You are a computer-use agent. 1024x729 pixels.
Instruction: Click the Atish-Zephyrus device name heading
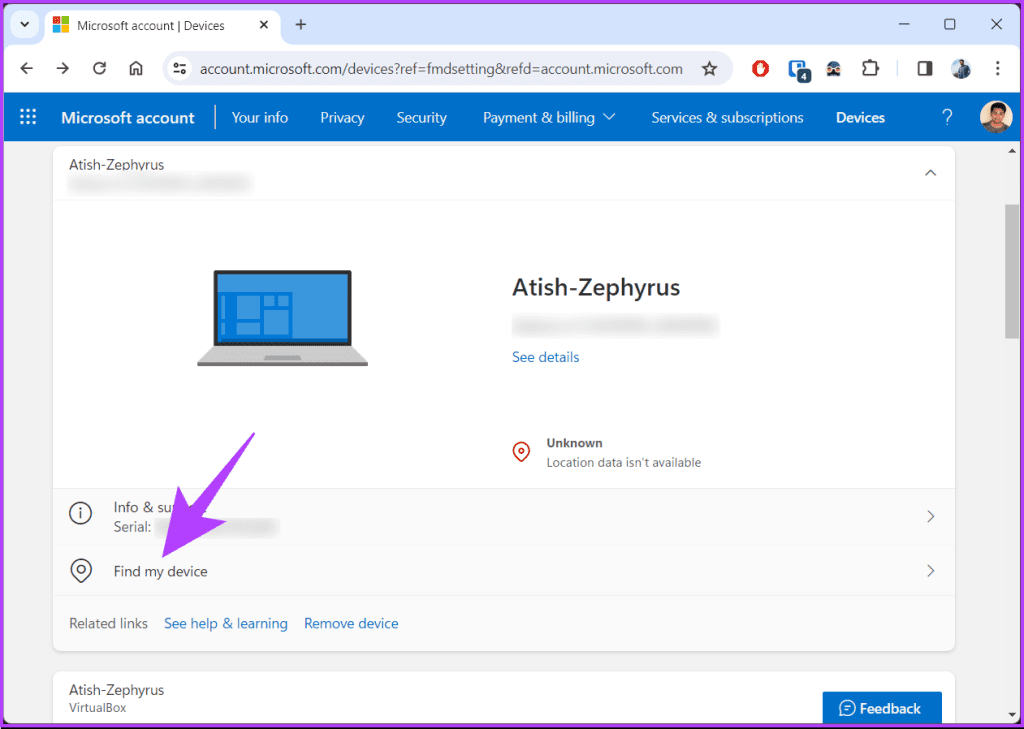pos(596,287)
